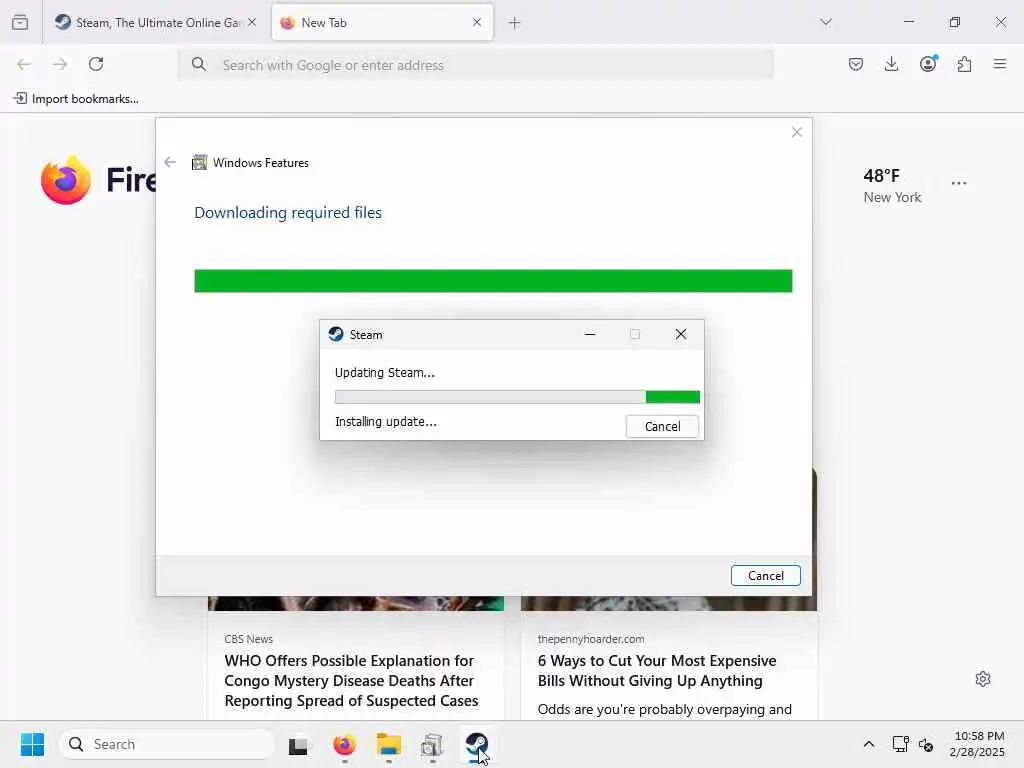Open the Firefox account icon
This screenshot has height=768, width=1024.
[928, 64]
